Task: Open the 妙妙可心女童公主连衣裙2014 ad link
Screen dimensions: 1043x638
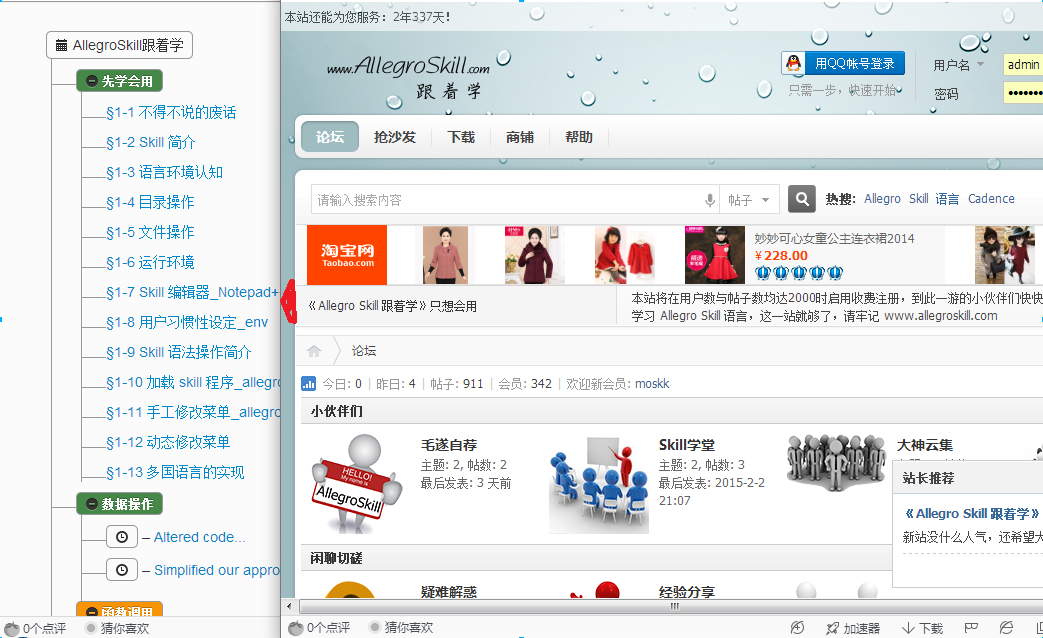Action: (x=834, y=238)
